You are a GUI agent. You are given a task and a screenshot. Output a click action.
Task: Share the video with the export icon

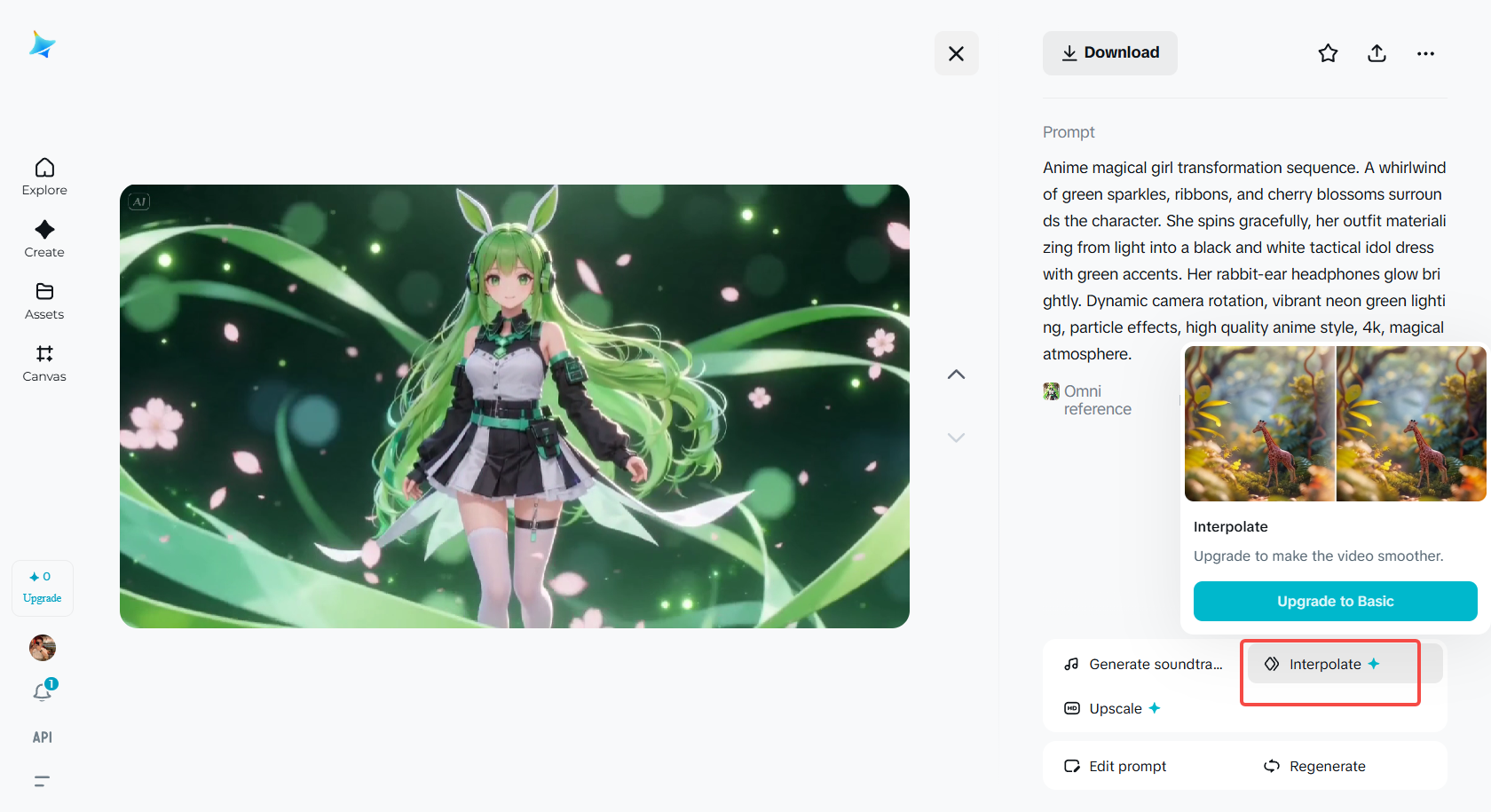coord(1377,53)
